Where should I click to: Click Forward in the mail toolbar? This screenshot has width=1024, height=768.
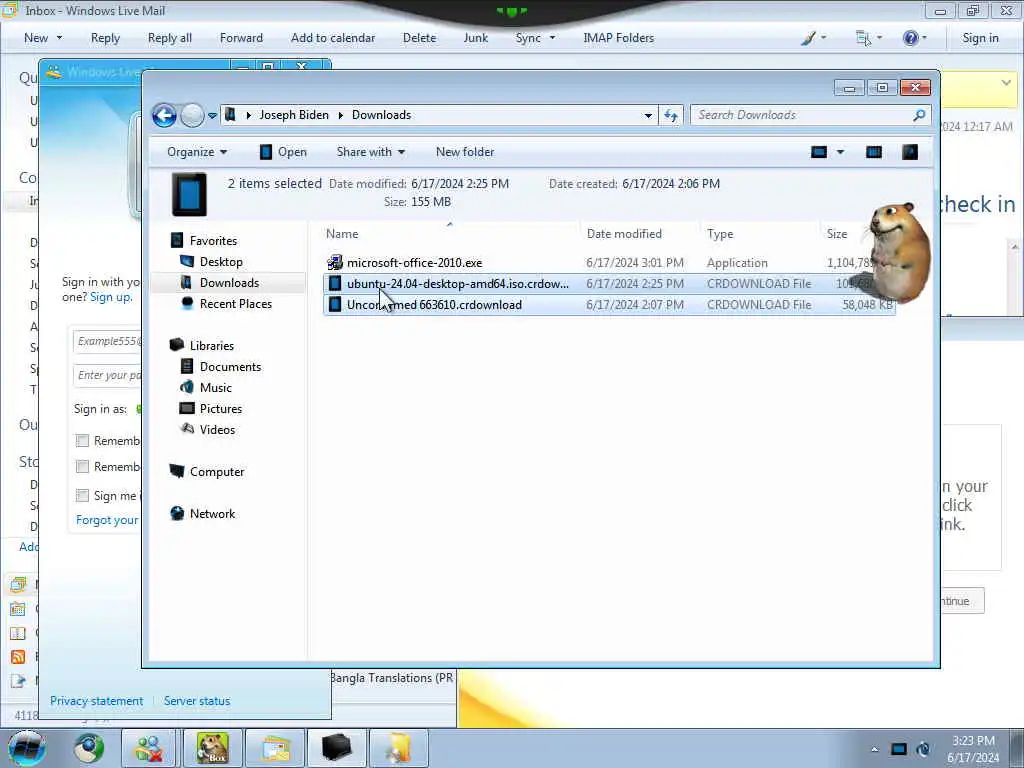(x=241, y=38)
